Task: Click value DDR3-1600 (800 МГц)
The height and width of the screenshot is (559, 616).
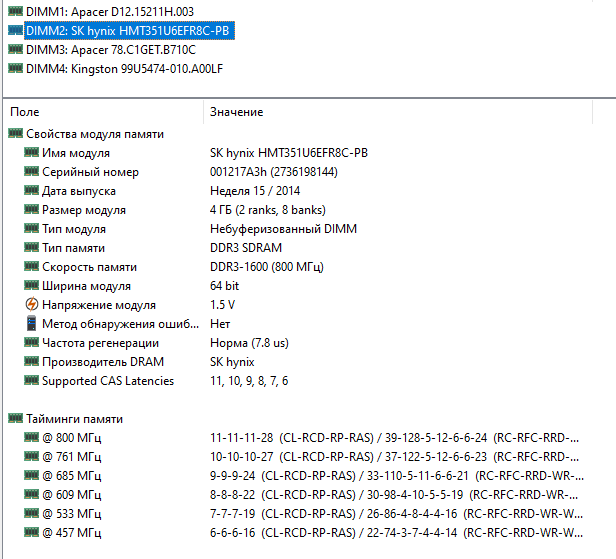Action: (267, 267)
